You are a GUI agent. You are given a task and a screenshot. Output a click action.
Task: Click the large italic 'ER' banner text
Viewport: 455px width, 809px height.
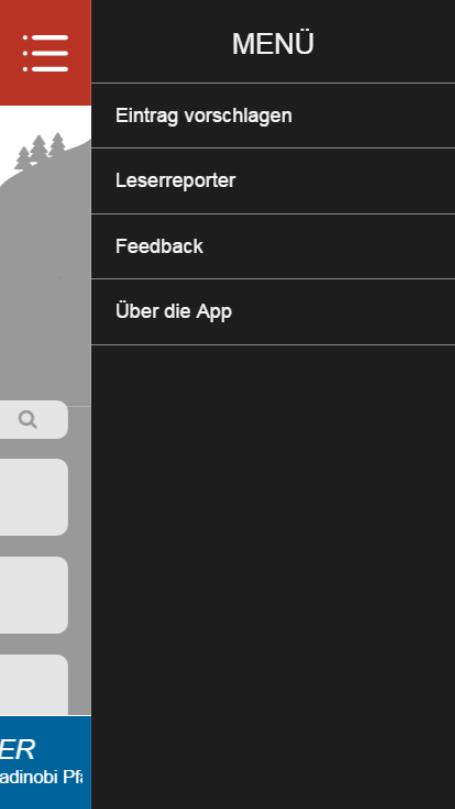[18, 750]
